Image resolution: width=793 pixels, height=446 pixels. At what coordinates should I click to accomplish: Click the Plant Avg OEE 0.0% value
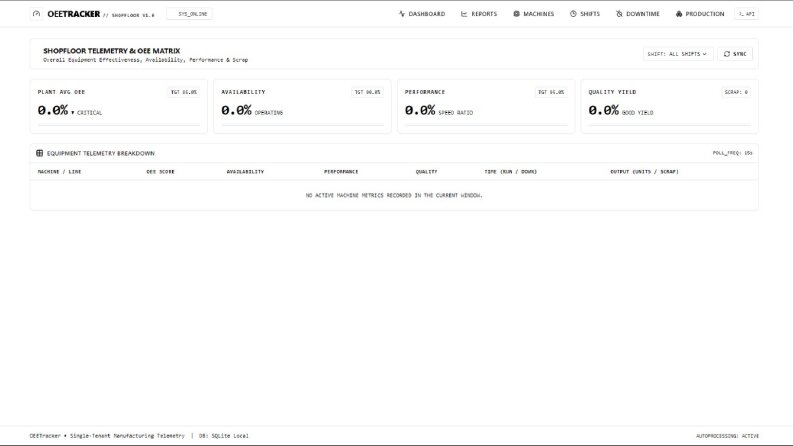(x=53, y=110)
